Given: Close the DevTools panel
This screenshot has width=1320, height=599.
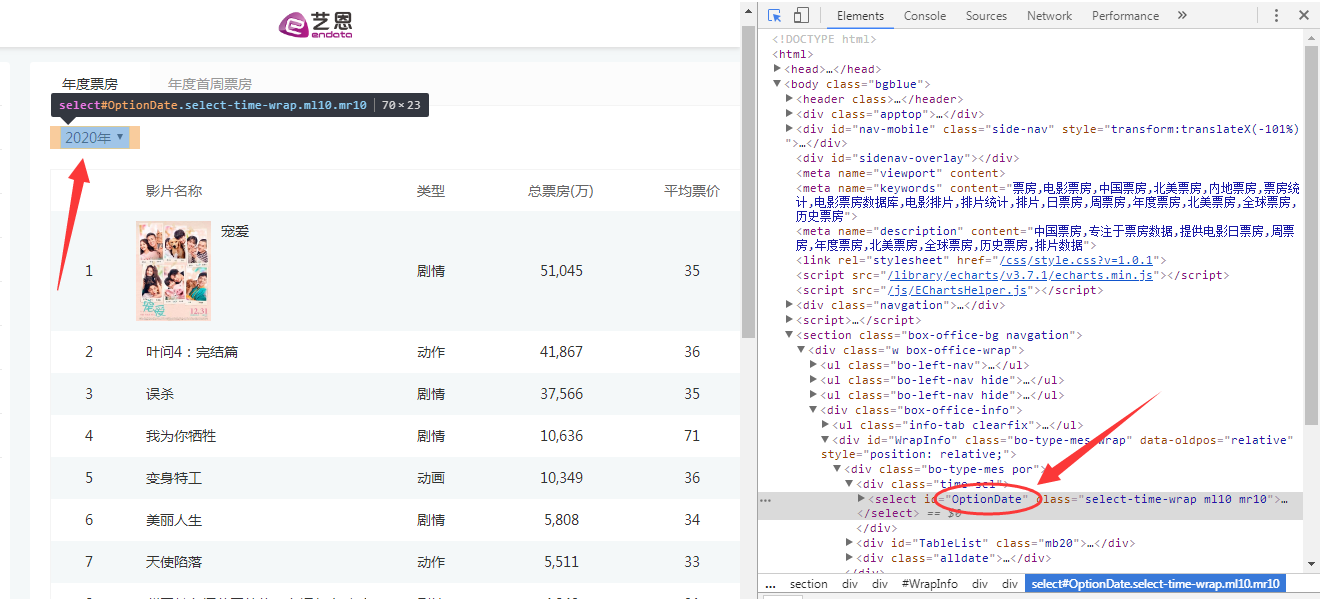Looking at the screenshot, I should pos(1304,15).
